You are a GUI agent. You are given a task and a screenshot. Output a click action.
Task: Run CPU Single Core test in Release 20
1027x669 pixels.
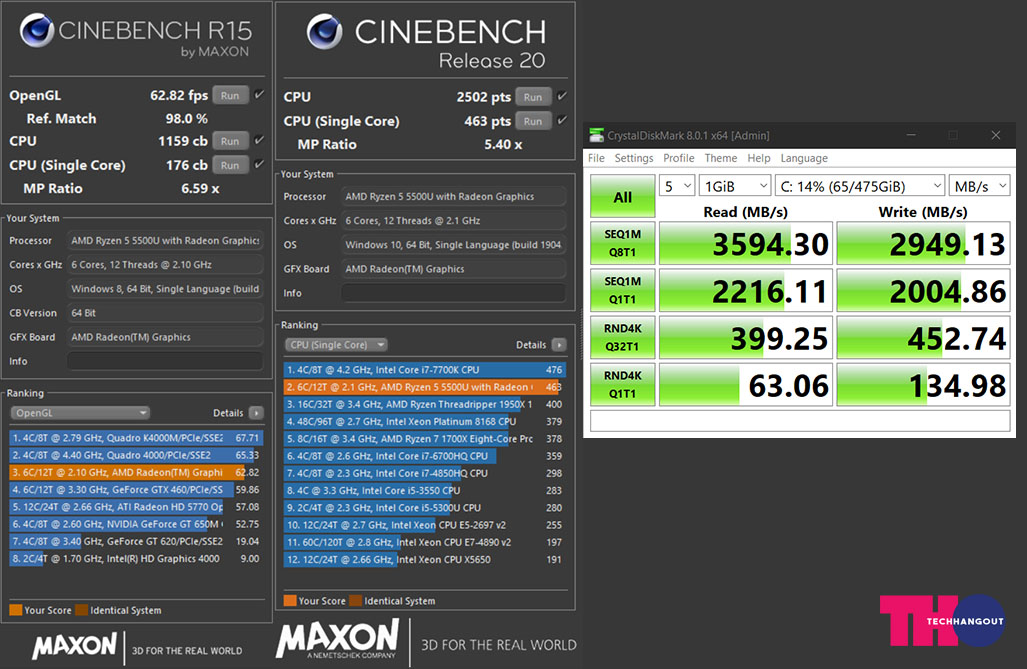pos(533,121)
